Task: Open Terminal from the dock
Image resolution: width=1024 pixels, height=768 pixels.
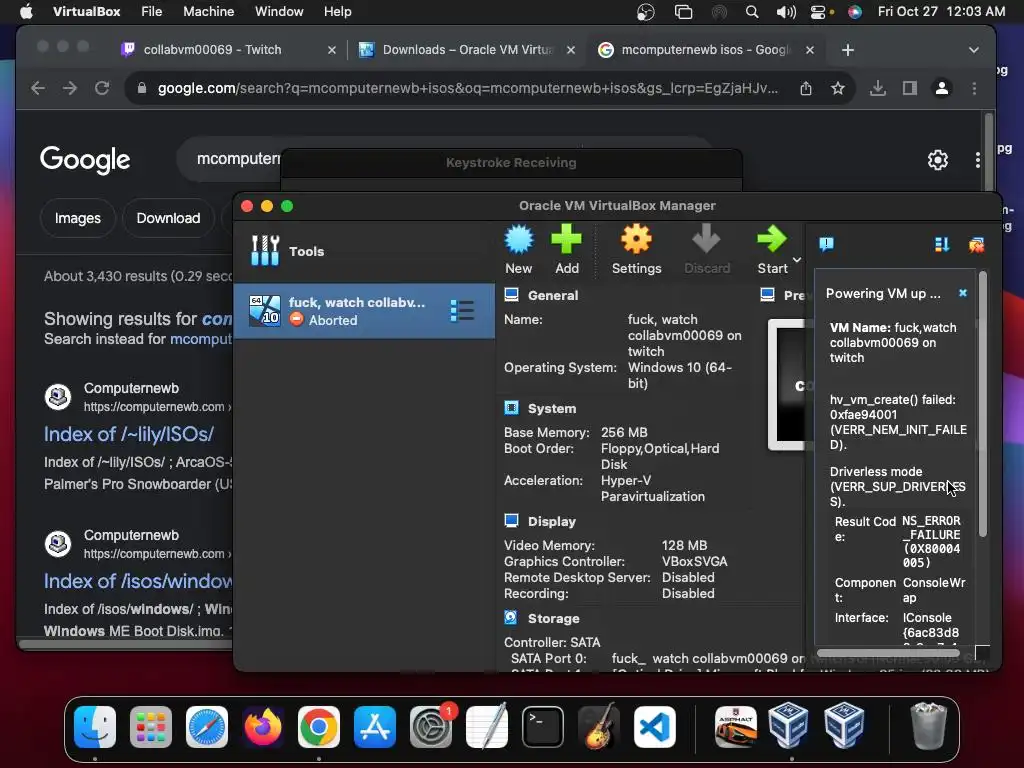Action: 543,727
